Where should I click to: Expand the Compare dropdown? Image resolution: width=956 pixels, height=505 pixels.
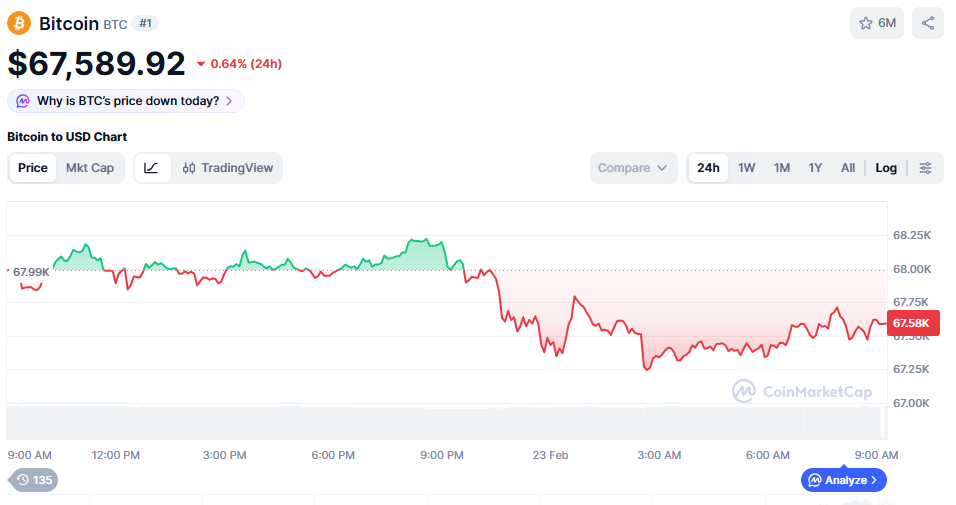click(633, 168)
